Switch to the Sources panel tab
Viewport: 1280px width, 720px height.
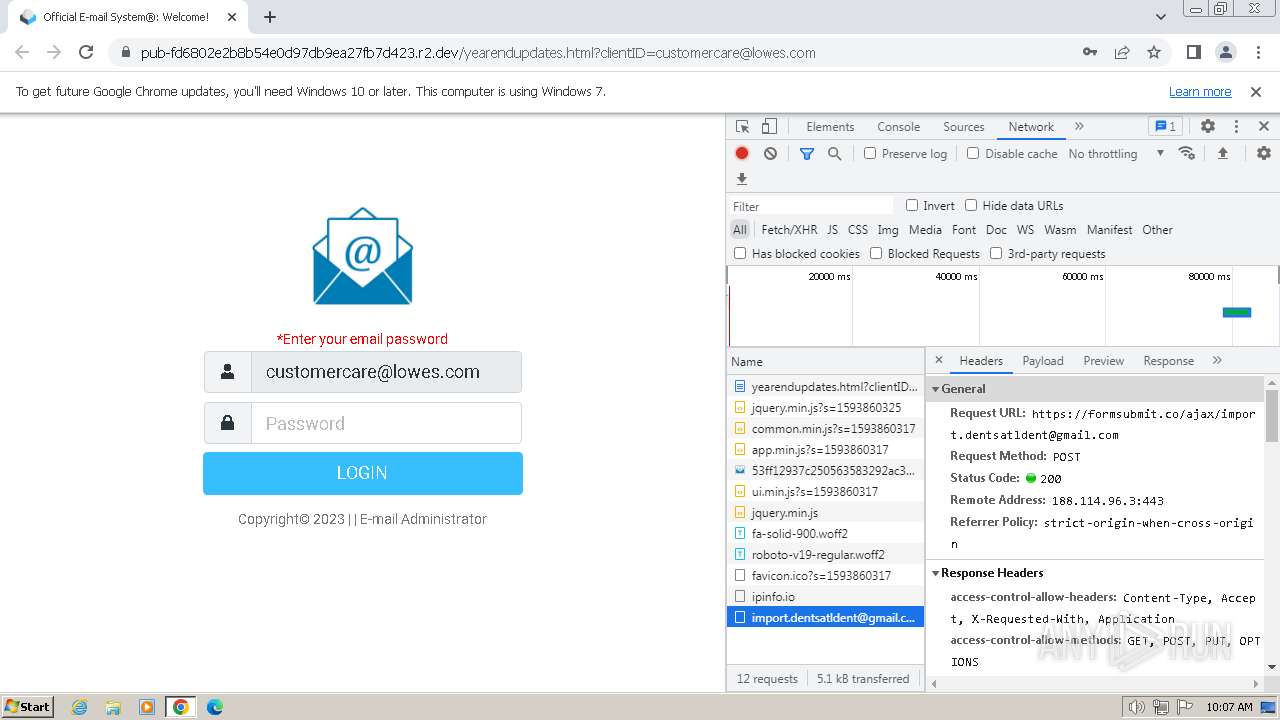pyautogui.click(x=964, y=127)
